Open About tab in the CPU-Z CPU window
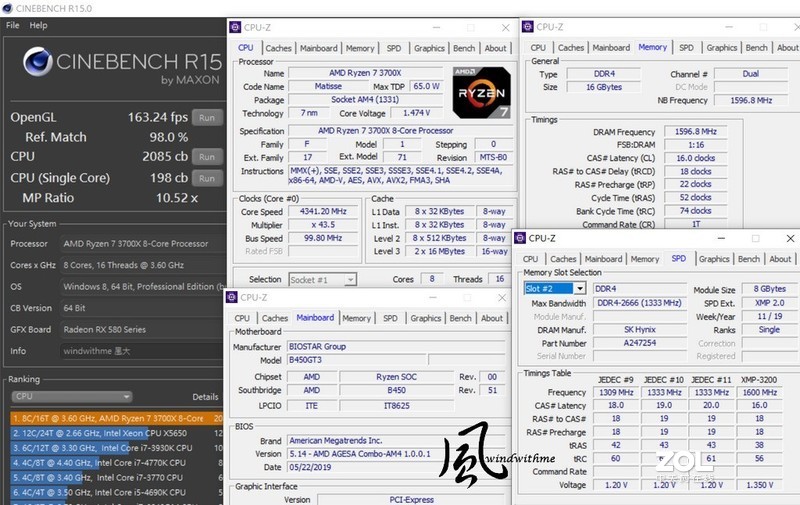Image resolution: width=800 pixels, height=505 pixels. click(x=495, y=48)
